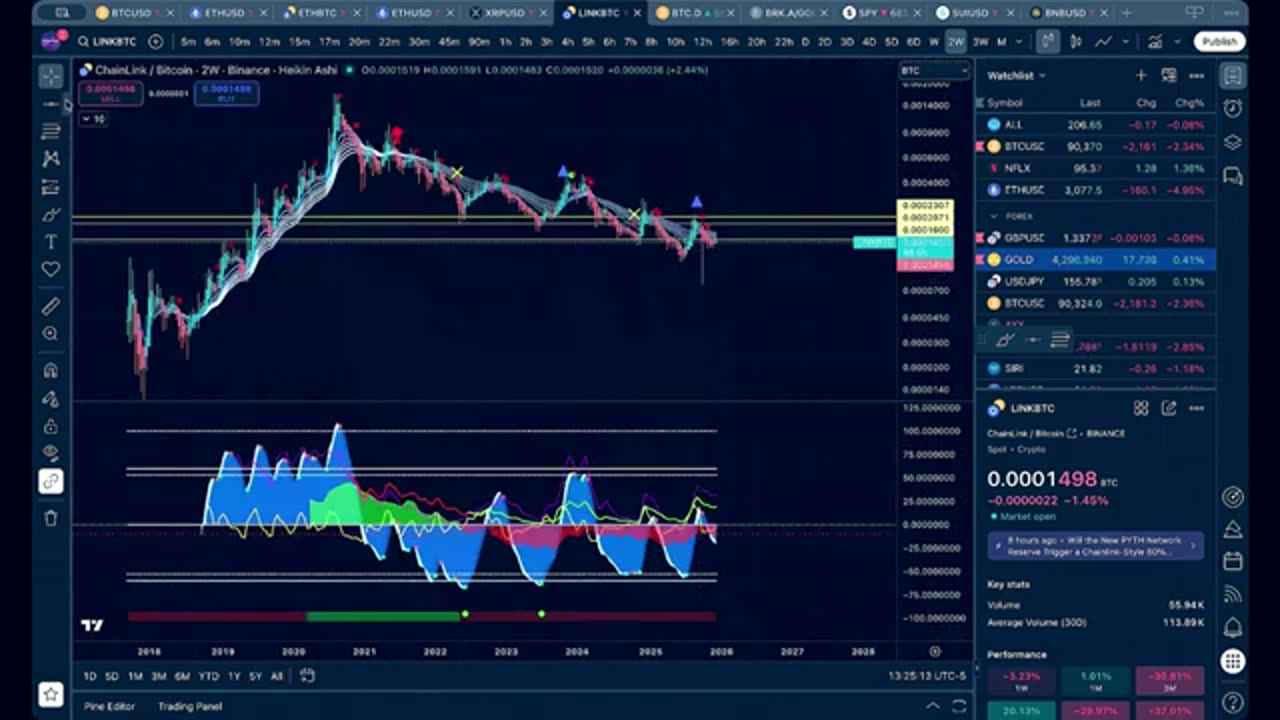Select the brush drawing tool
This screenshot has height=720, width=1280.
pos(51,215)
